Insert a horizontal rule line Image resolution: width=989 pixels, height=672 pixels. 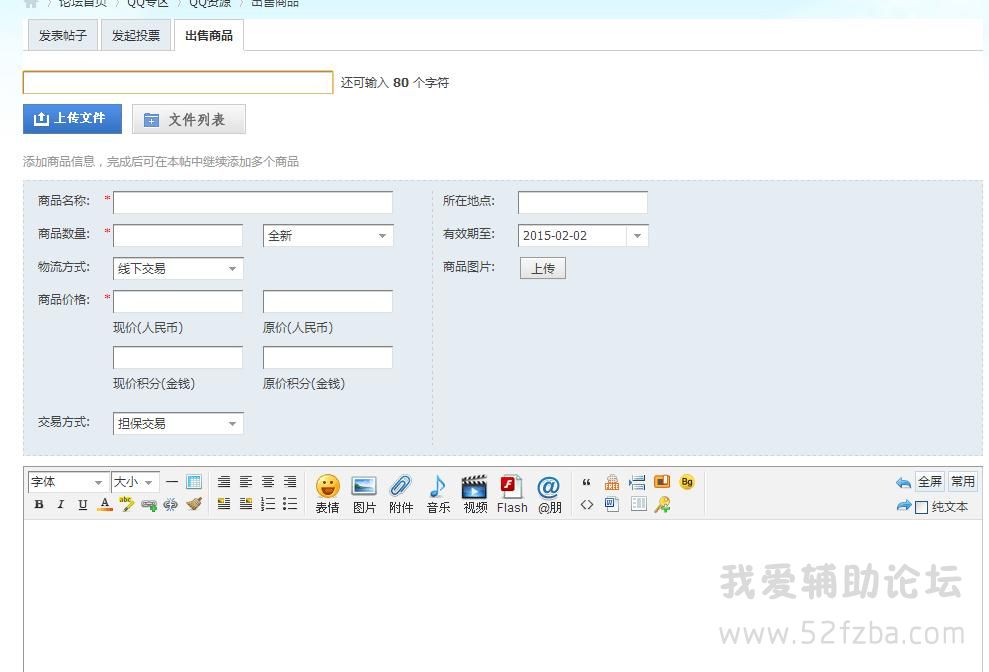172,481
